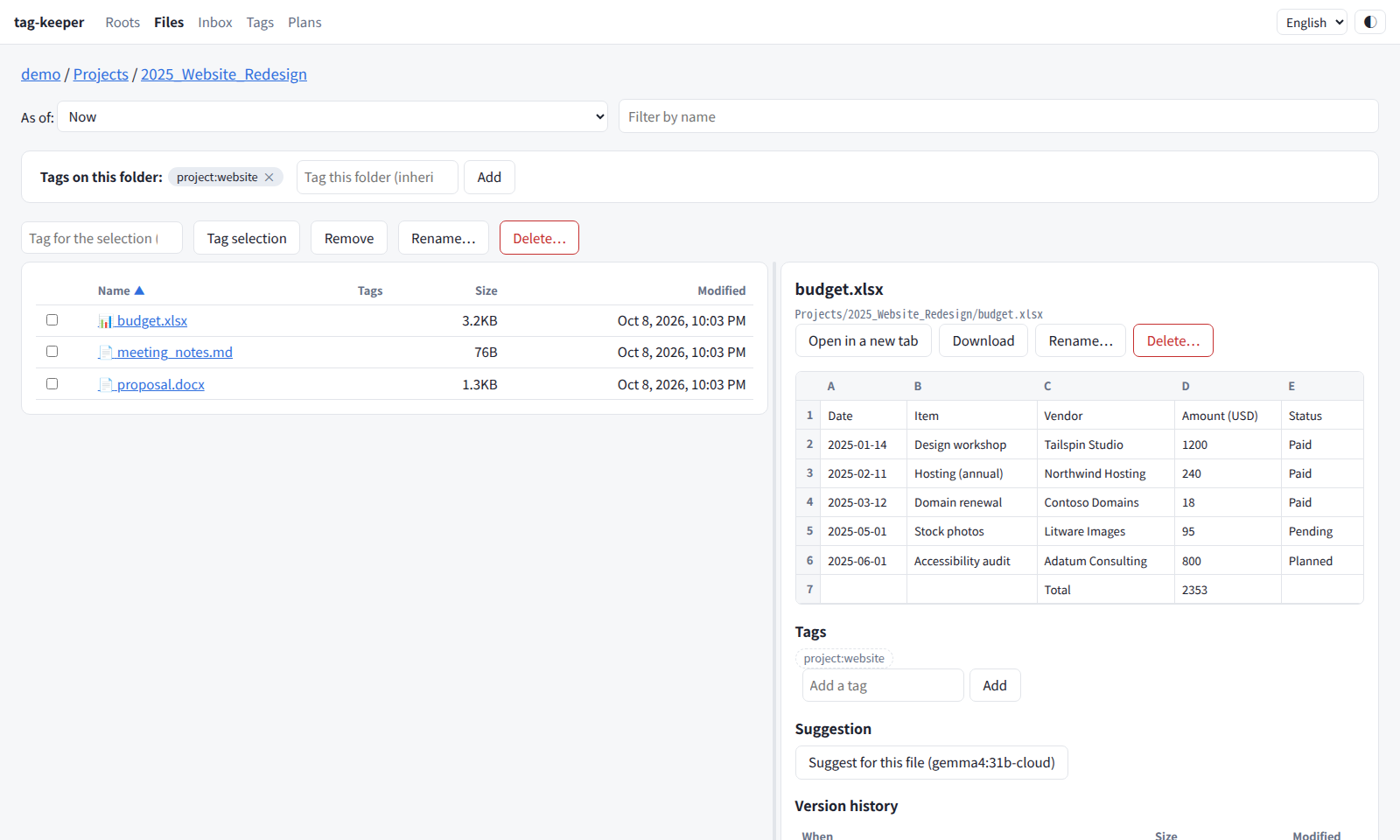Screen dimensions: 1400x840
Task: Check the budget.xlsx row checkbox
Action: point(52,320)
